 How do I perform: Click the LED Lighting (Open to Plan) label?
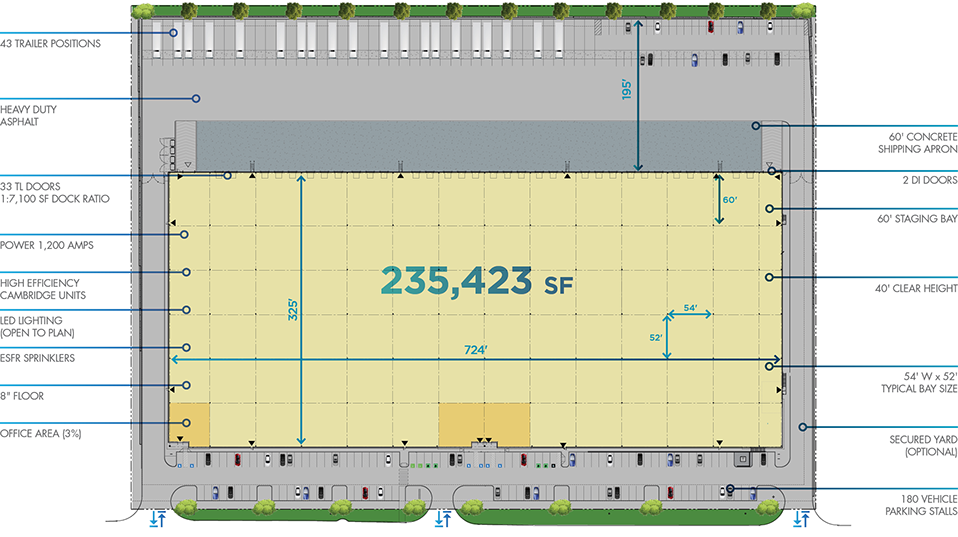tap(38, 326)
